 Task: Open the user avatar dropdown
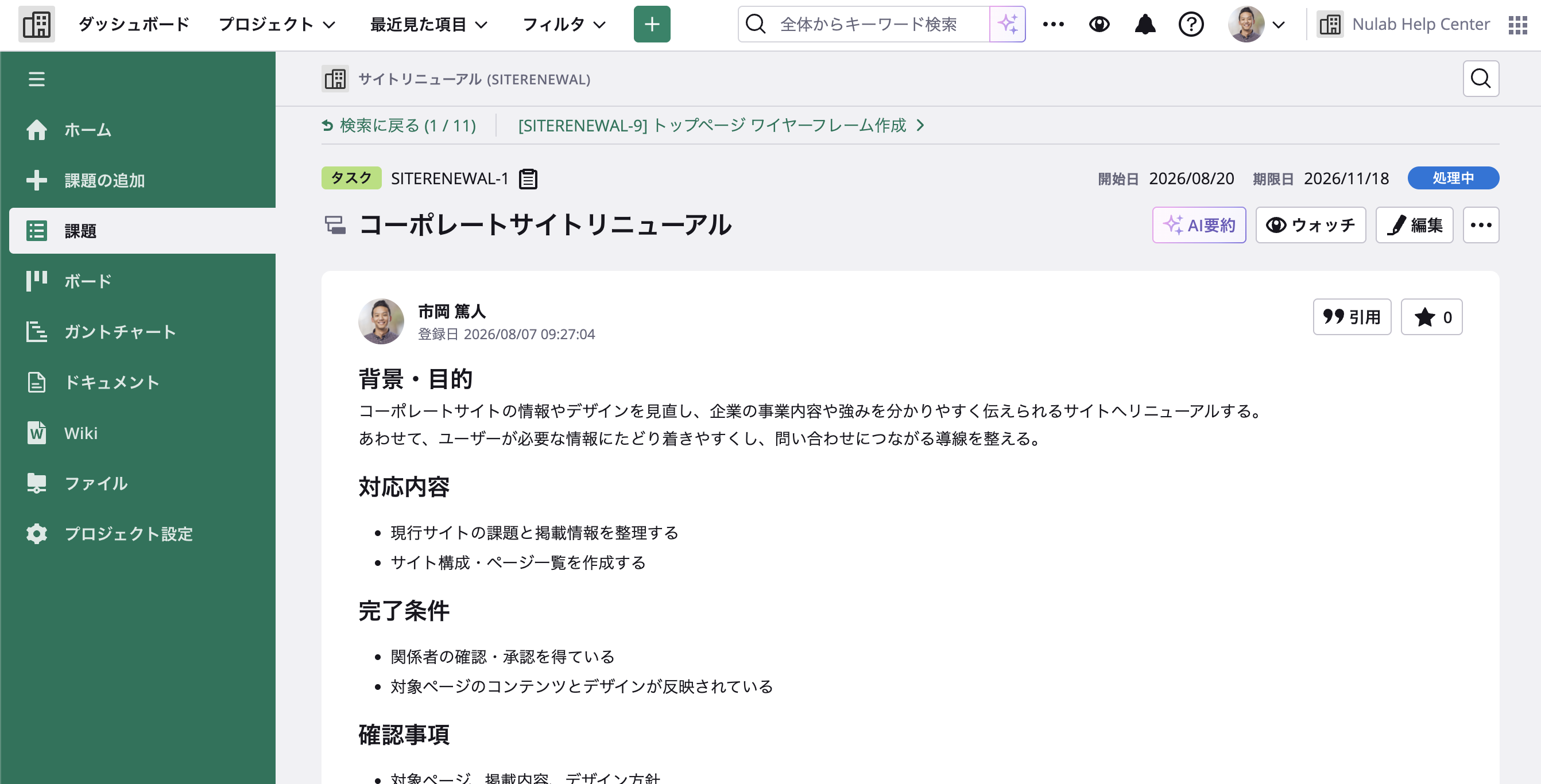point(1256,25)
